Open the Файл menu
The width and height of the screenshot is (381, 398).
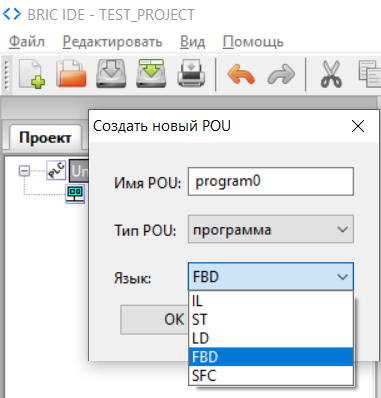click(x=26, y=42)
